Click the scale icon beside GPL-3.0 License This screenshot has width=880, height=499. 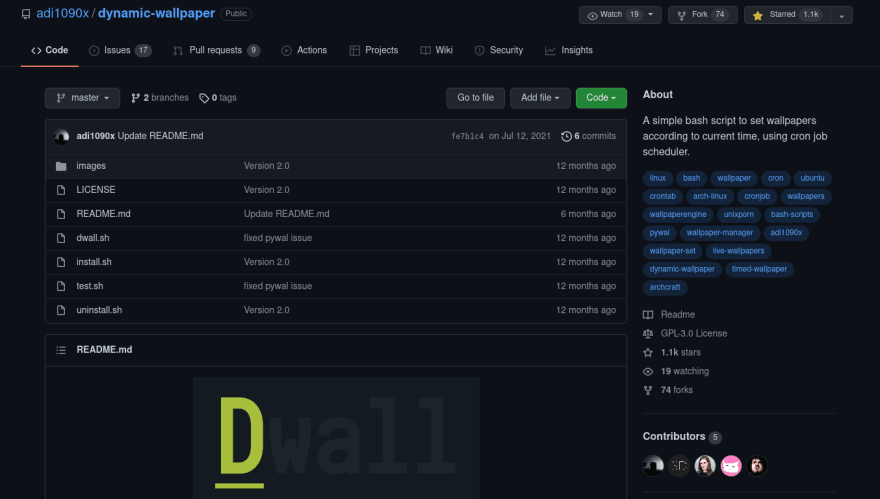[648, 333]
